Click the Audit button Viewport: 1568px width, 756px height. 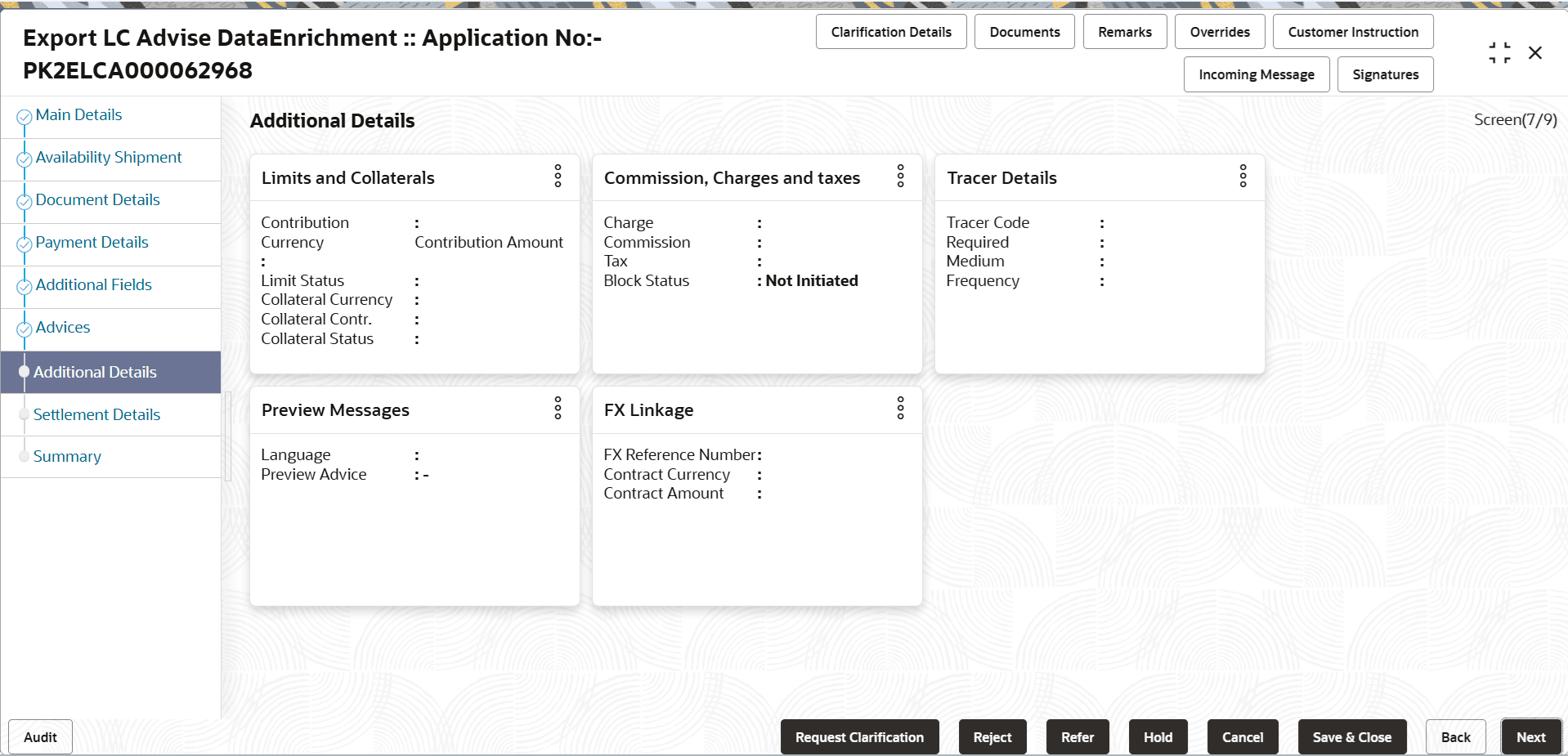(x=40, y=737)
